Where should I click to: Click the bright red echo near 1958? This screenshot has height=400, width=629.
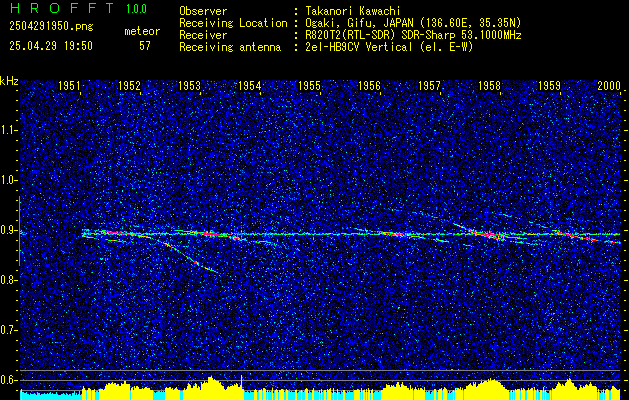pyautogui.click(x=485, y=234)
